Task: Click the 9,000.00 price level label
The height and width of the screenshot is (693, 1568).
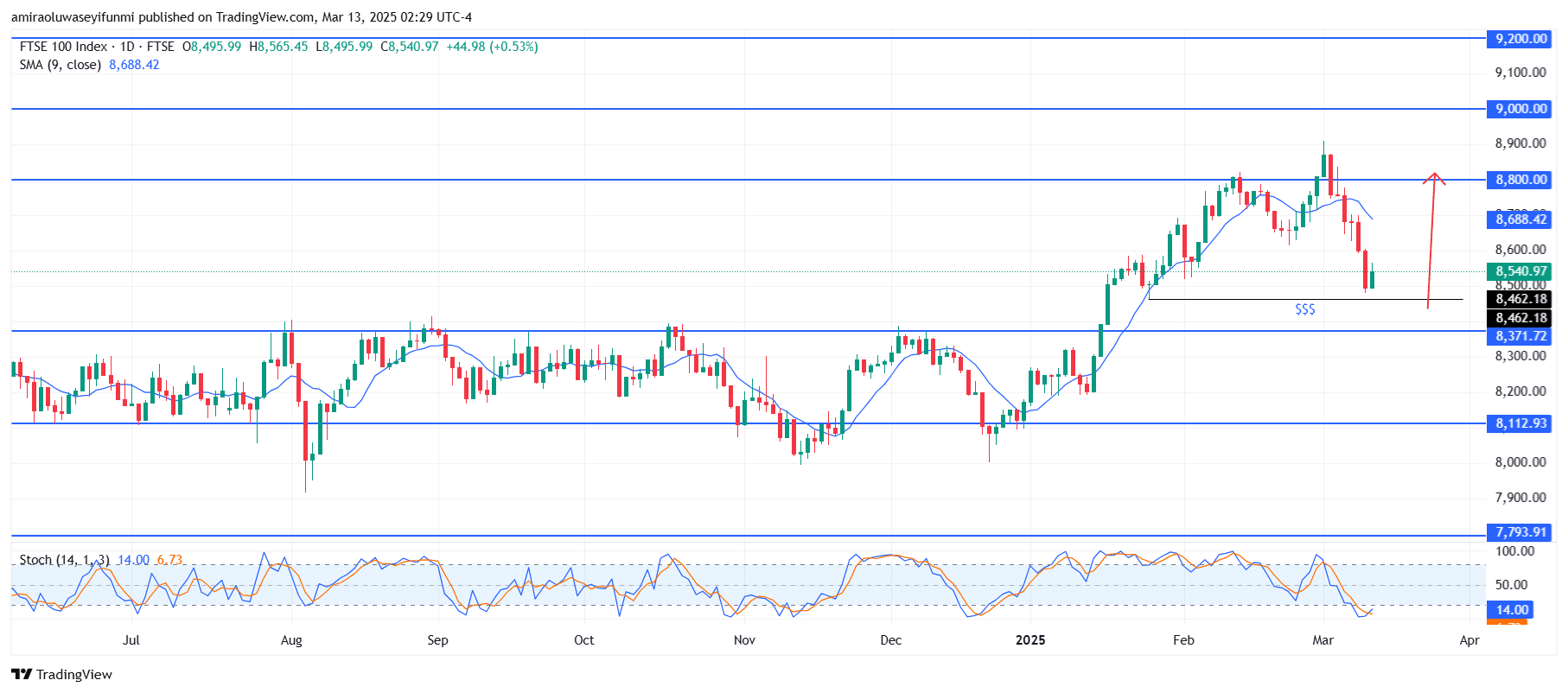Action: 1520,109
